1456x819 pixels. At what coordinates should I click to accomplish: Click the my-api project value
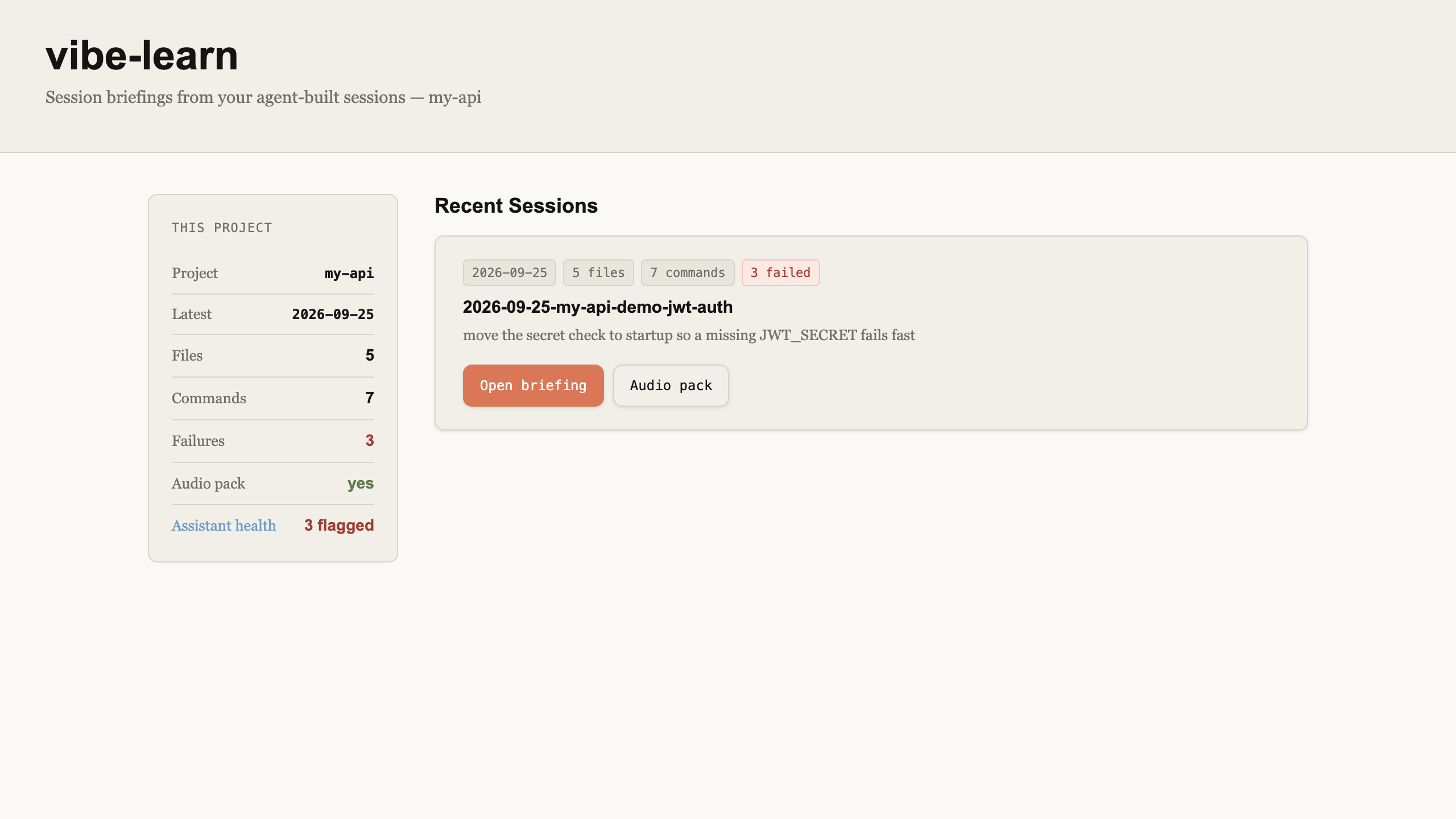point(349,274)
